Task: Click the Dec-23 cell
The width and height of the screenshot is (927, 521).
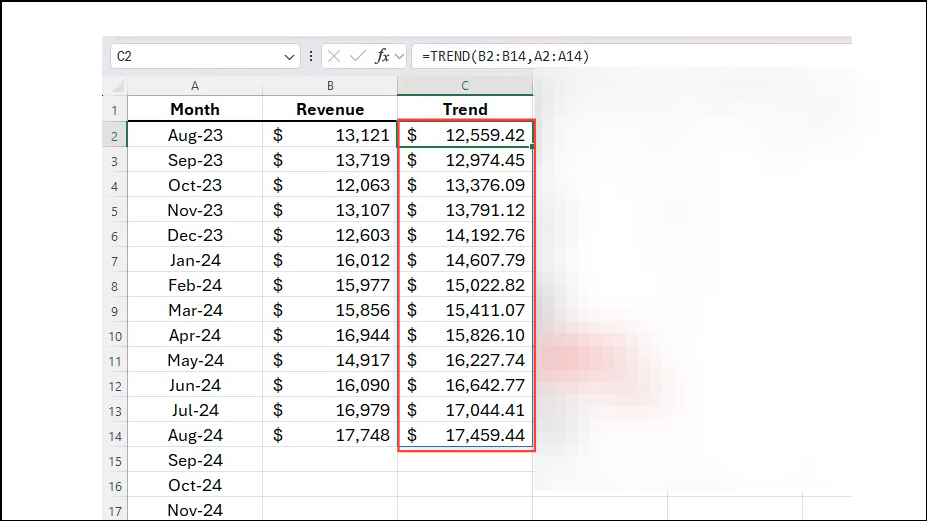Action: 195,235
